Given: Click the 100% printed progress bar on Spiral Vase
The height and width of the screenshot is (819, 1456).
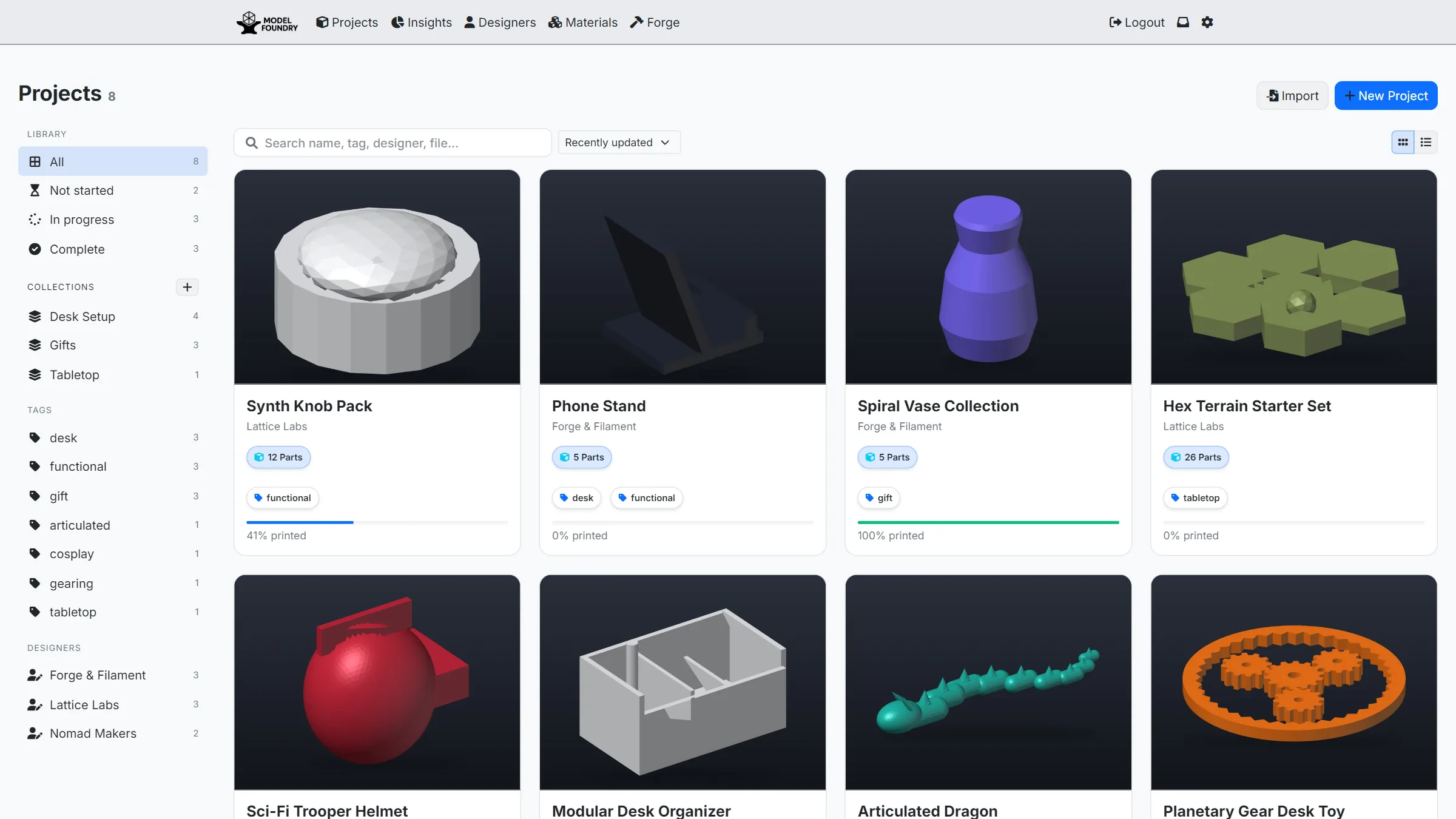Looking at the screenshot, I should point(988,522).
